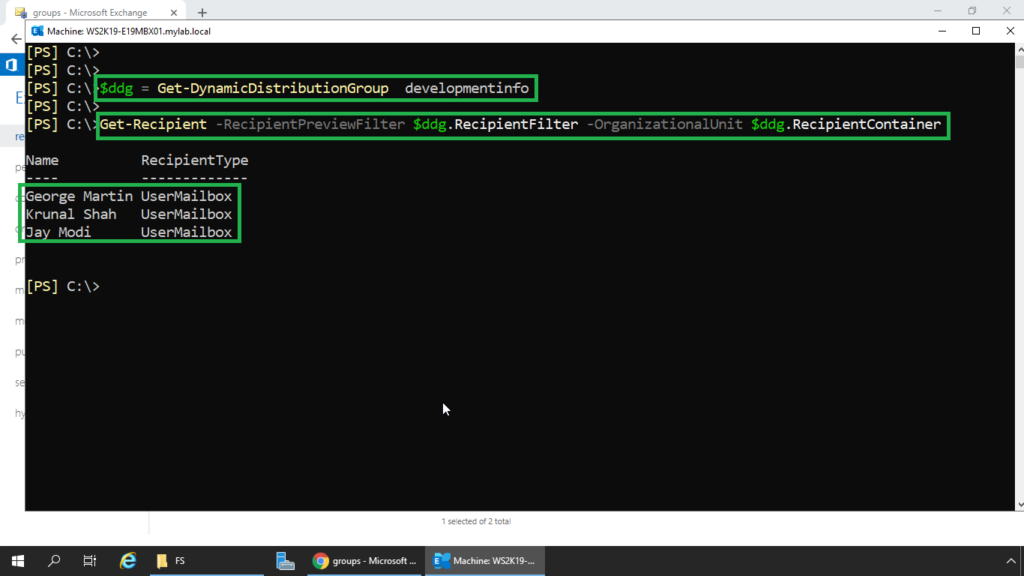Click the last empty [PS] C:\> prompt
Screen dimensions: 1024x576
[x=63, y=286]
